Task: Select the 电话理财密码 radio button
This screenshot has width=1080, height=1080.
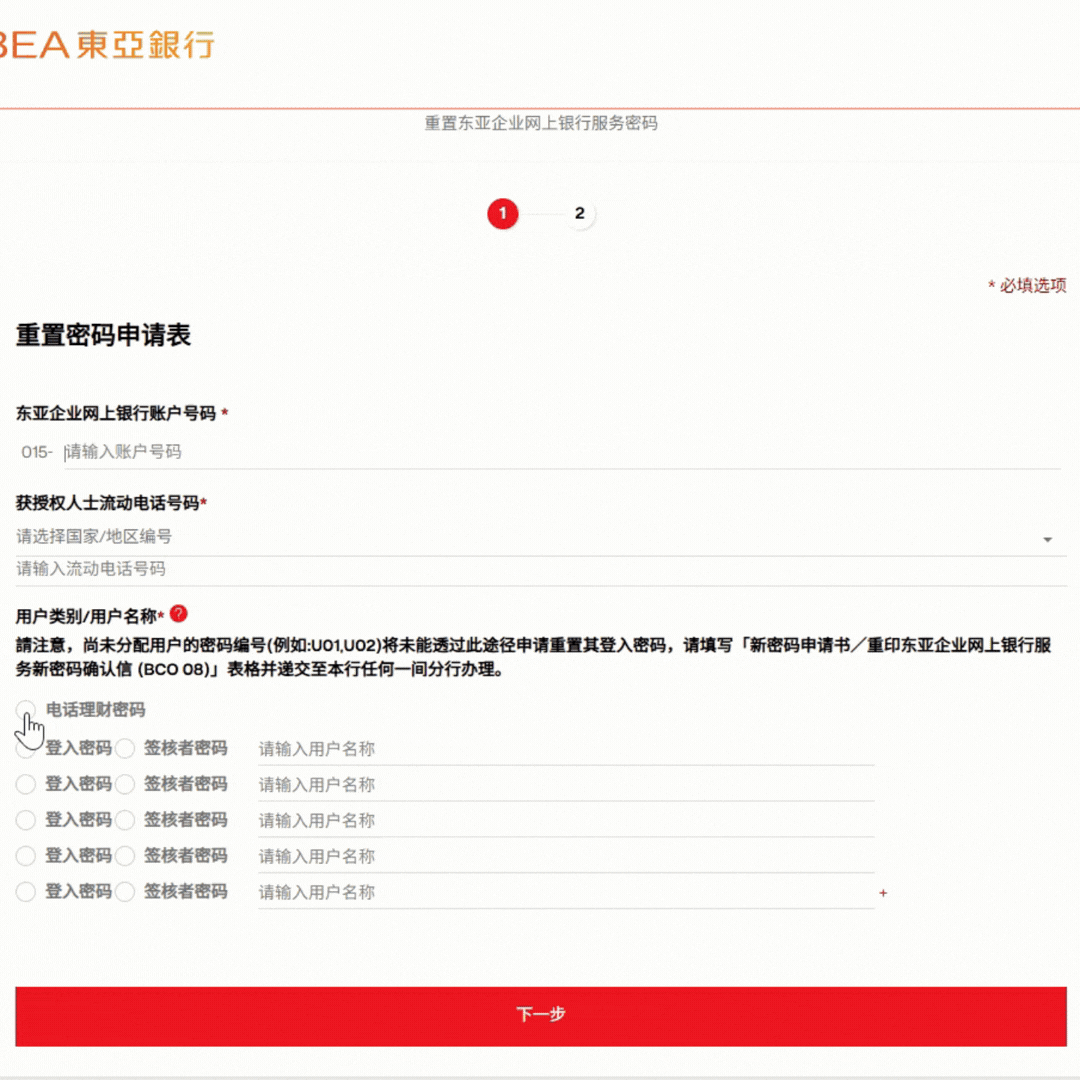Action: coord(25,709)
